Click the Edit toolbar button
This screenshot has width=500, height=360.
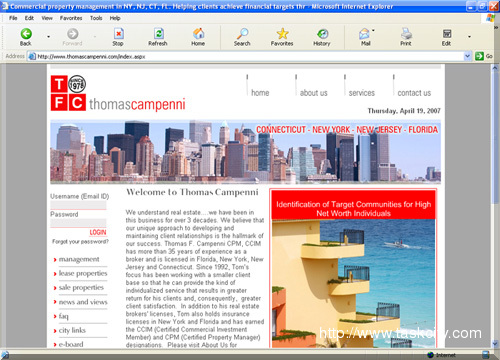point(446,37)
